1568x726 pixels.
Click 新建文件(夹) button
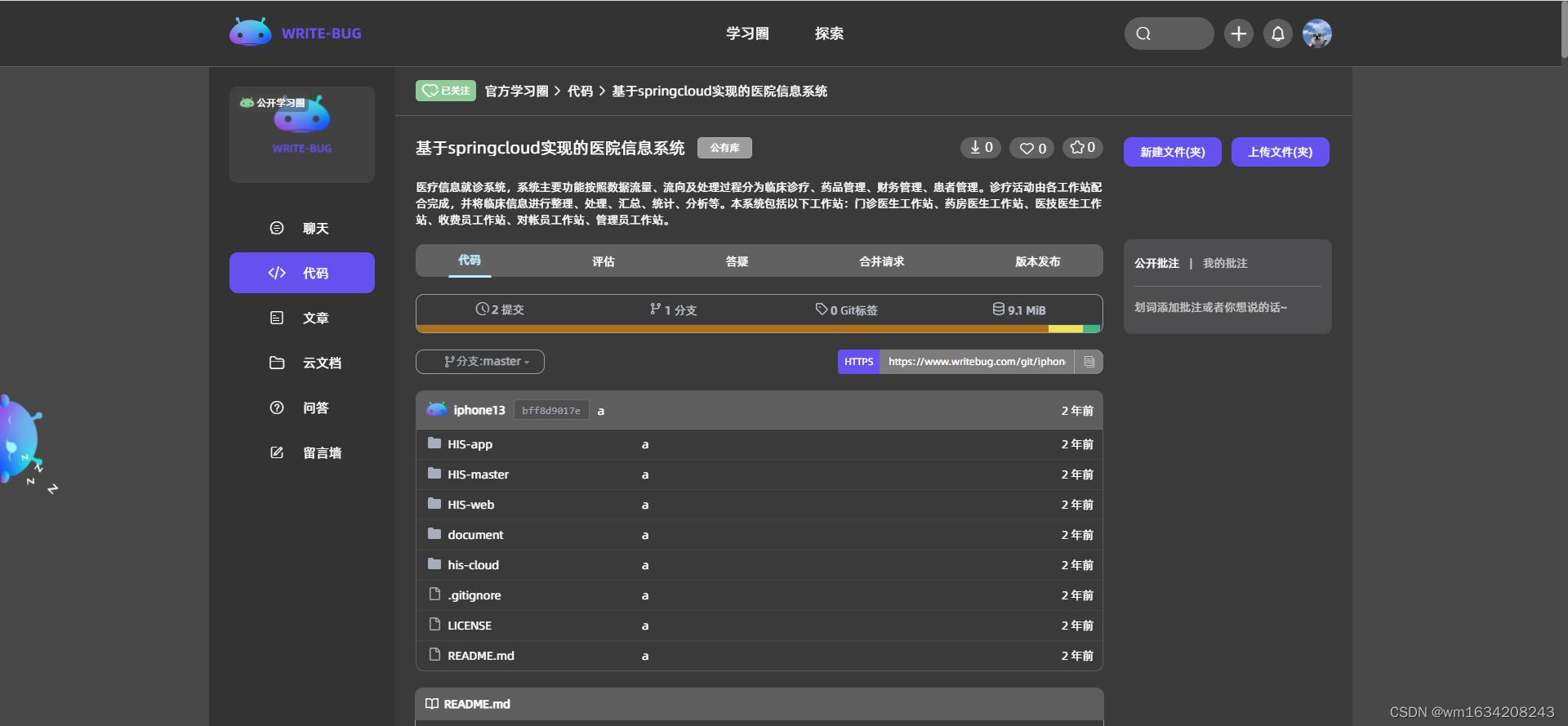point(1172,152)
